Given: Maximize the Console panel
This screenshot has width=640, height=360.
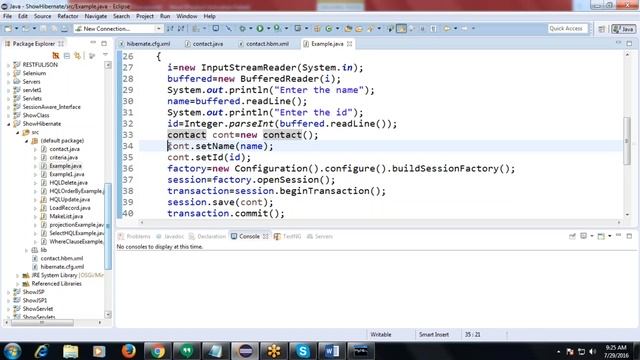Looking at the screenshot, I should pos(629,236).
